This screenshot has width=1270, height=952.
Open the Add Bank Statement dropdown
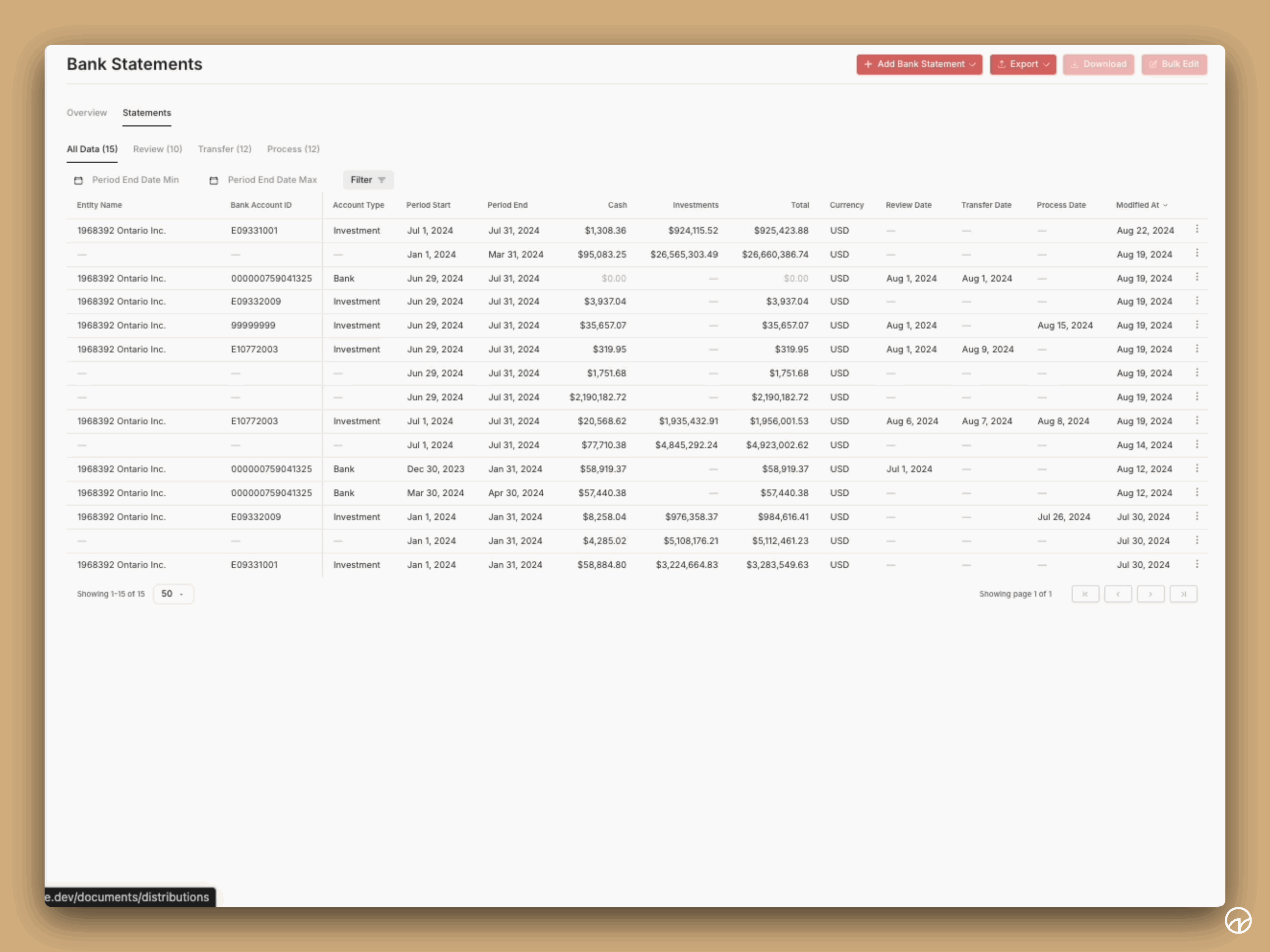[919, 64]
